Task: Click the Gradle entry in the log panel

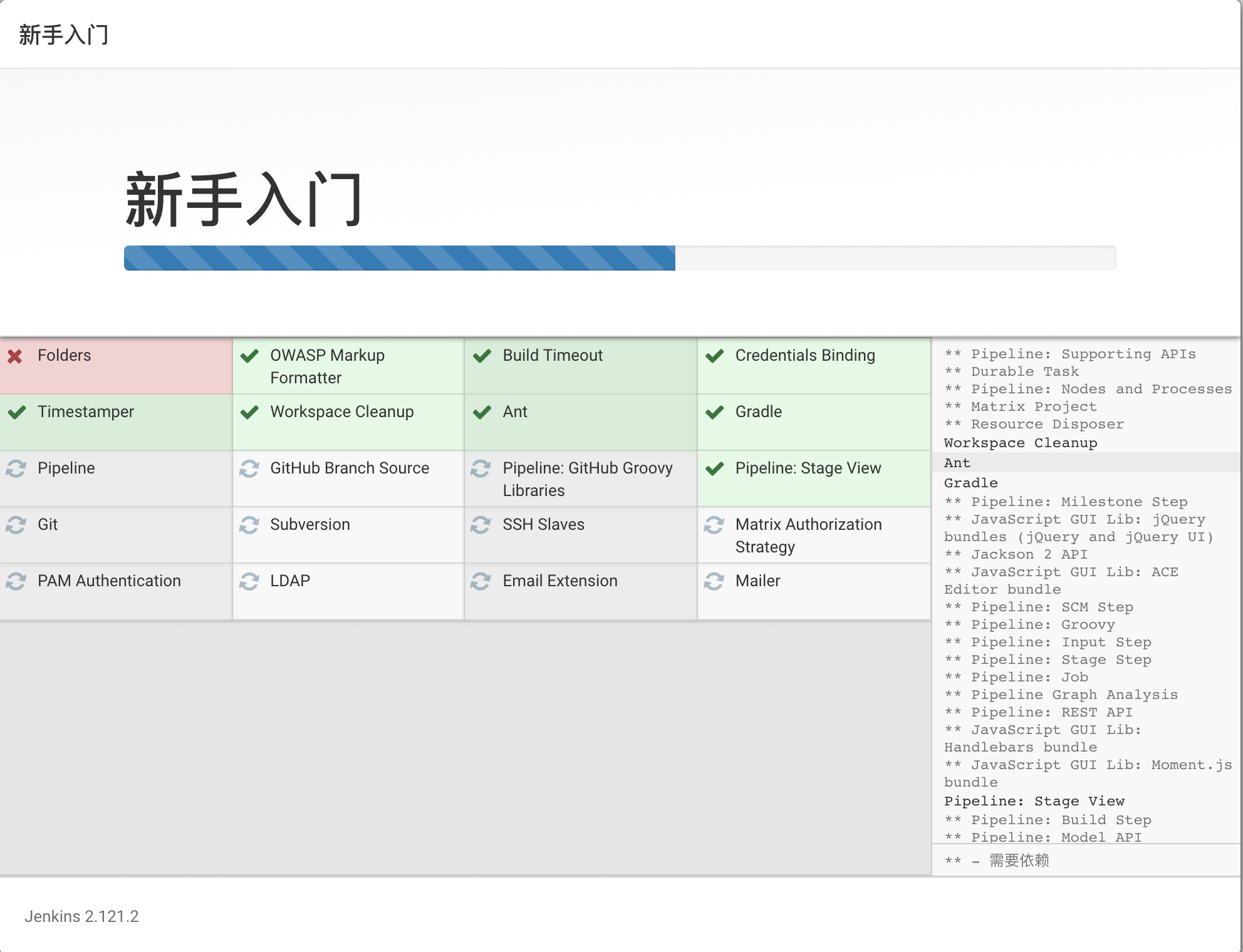Action: pos(970,483)
